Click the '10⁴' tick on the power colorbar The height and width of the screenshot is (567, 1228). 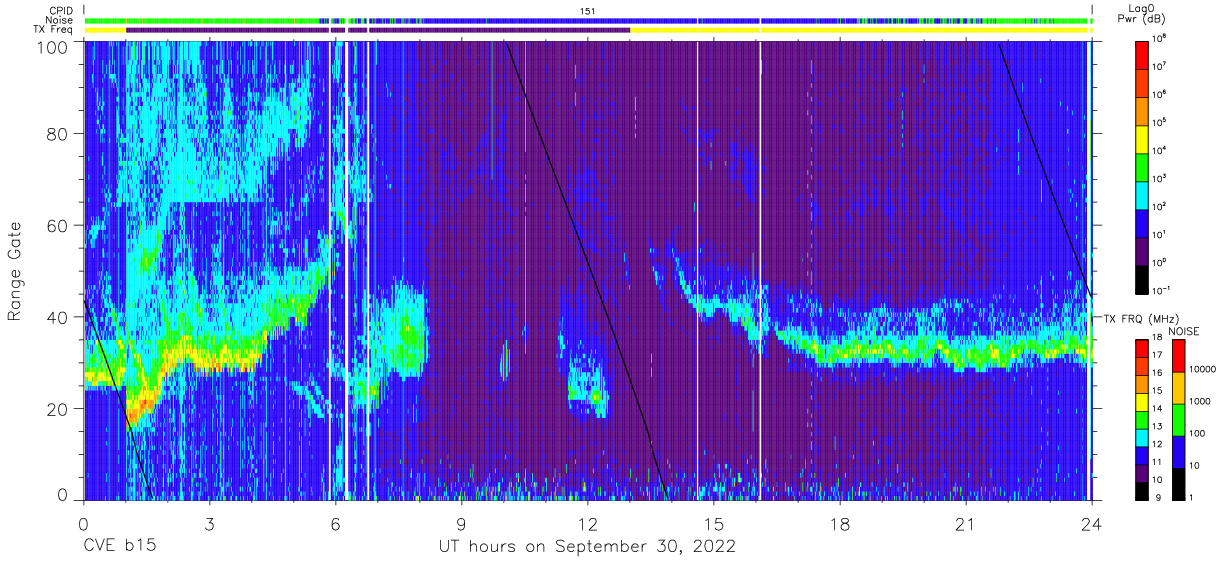1161,150
